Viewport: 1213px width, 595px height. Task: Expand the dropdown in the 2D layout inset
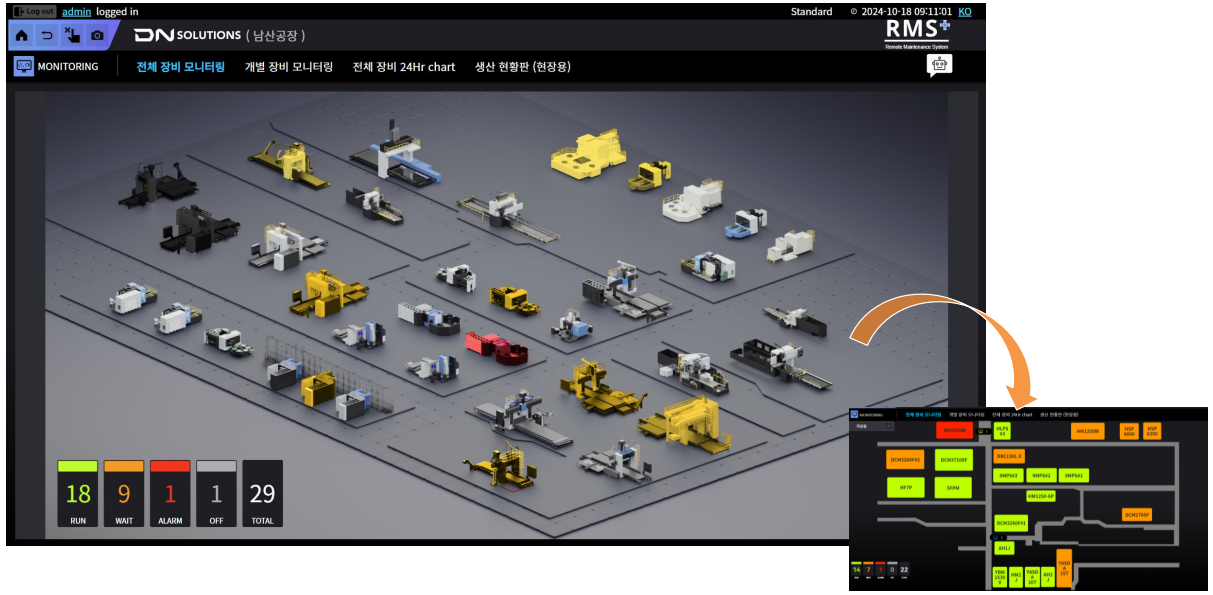tap(872, 426)
